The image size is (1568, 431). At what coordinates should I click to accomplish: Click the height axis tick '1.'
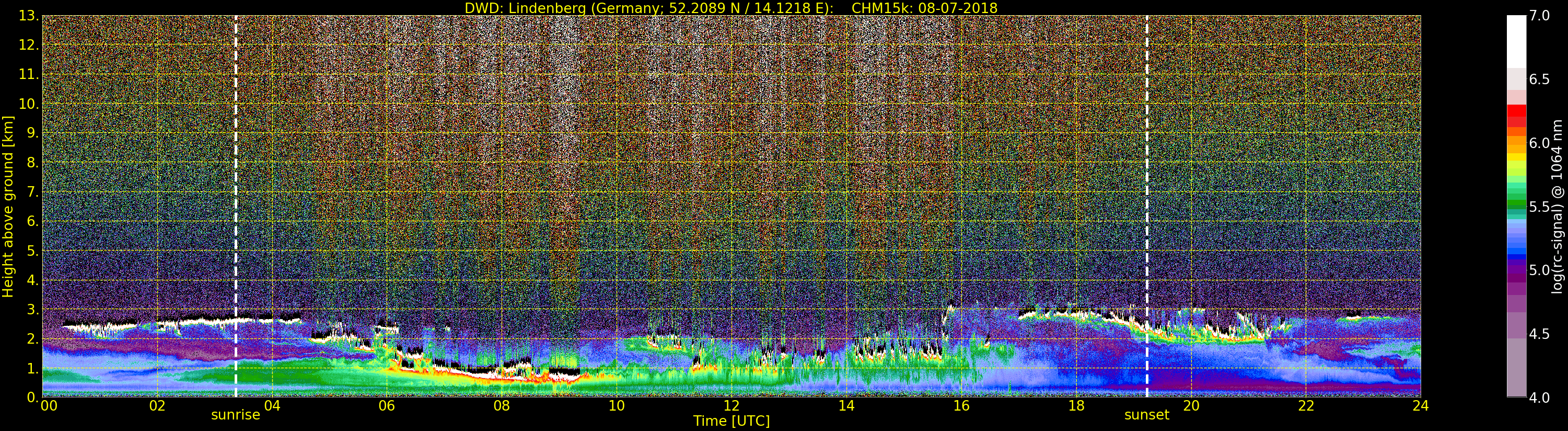pos(33,368)
